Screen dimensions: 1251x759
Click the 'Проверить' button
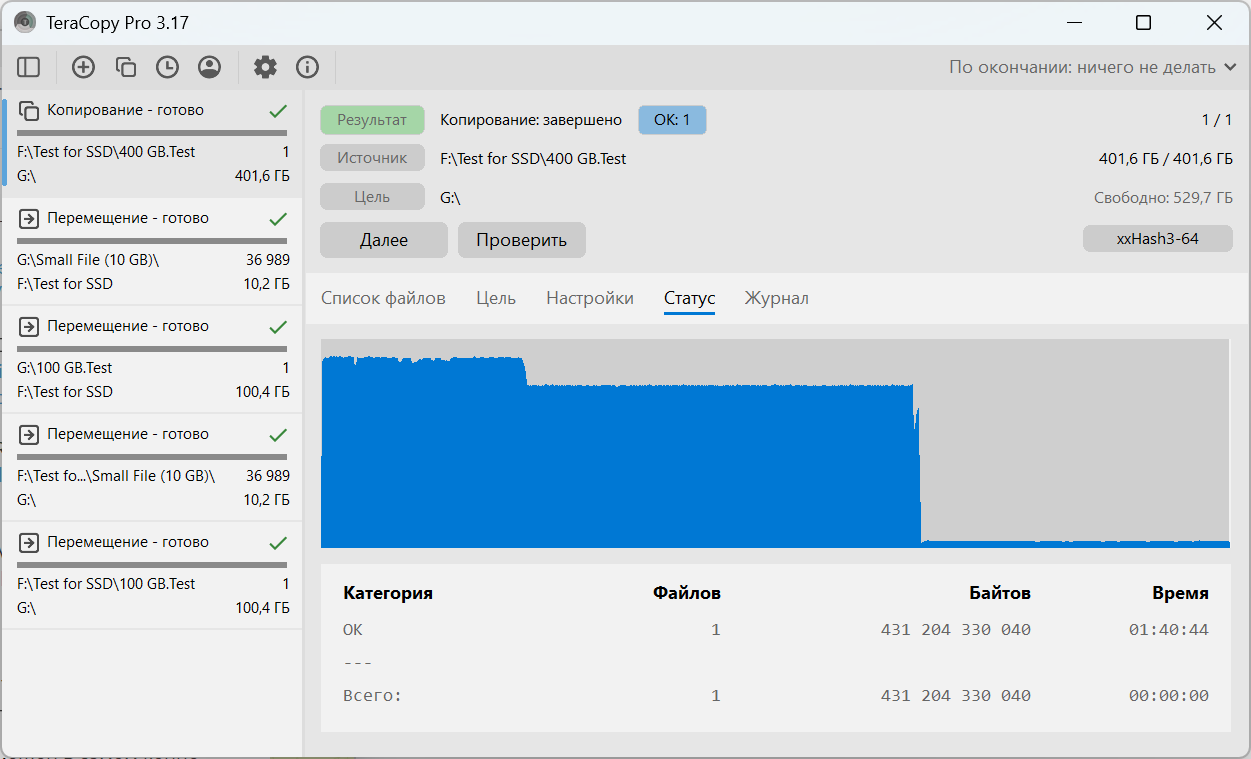521,240
